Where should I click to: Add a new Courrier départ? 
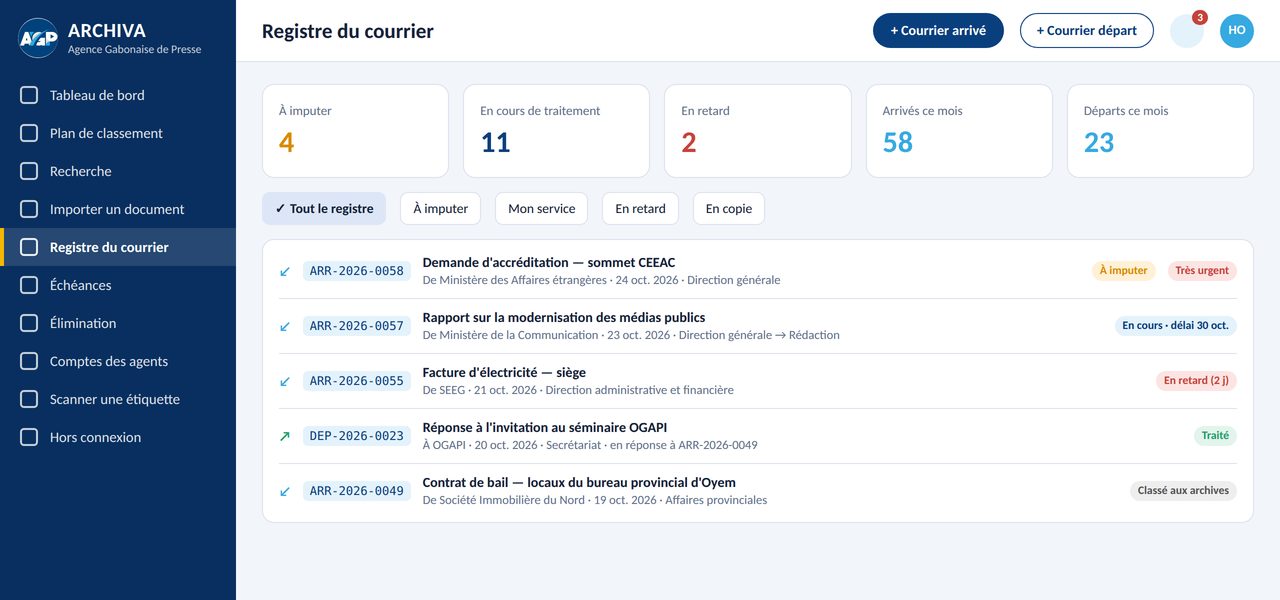click(x=1086, y=30)
